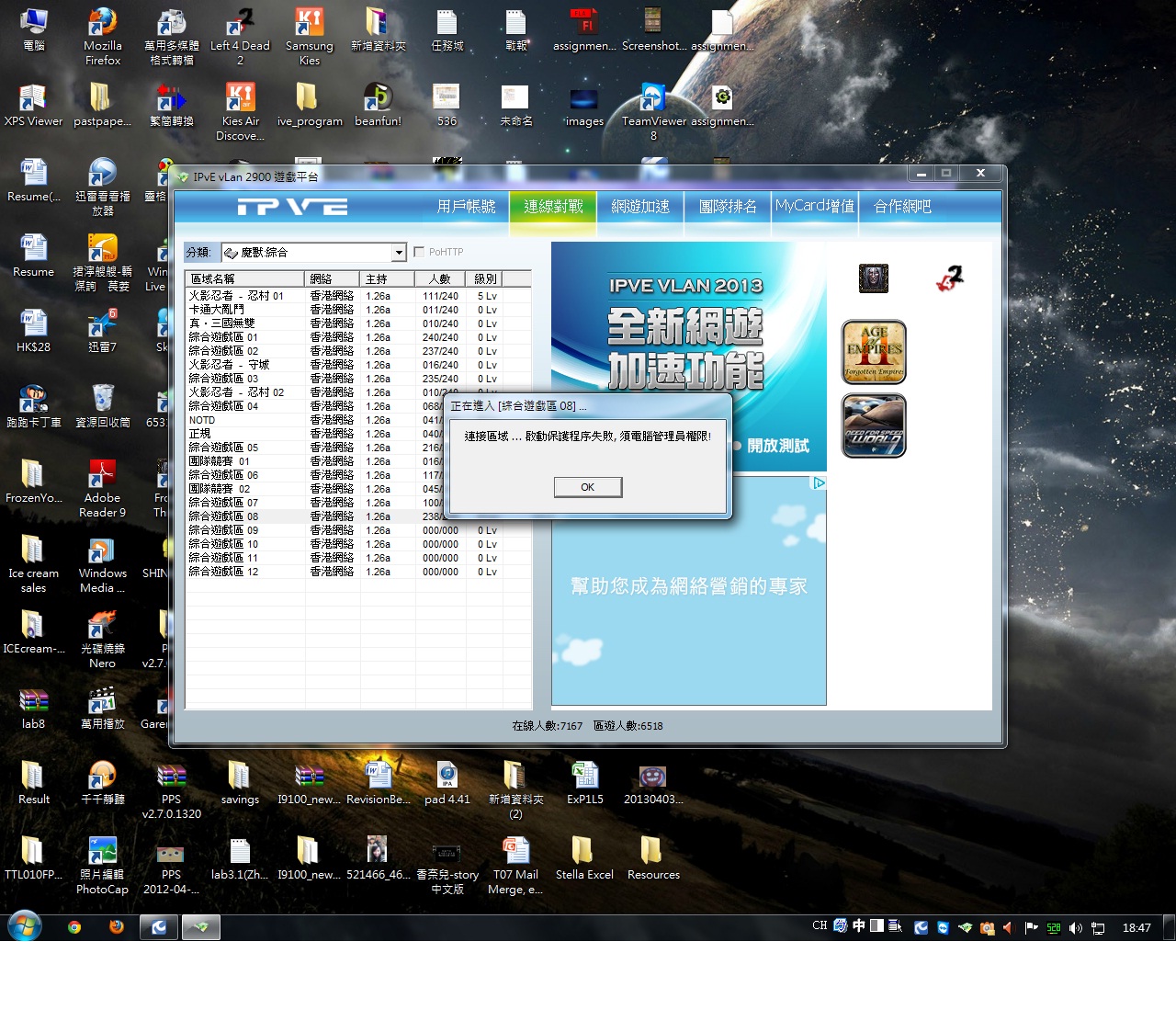Viewport: 1176px width, 1021px height.
Task: Enable the PoHTTP checkbox
Action: (419, 252)
